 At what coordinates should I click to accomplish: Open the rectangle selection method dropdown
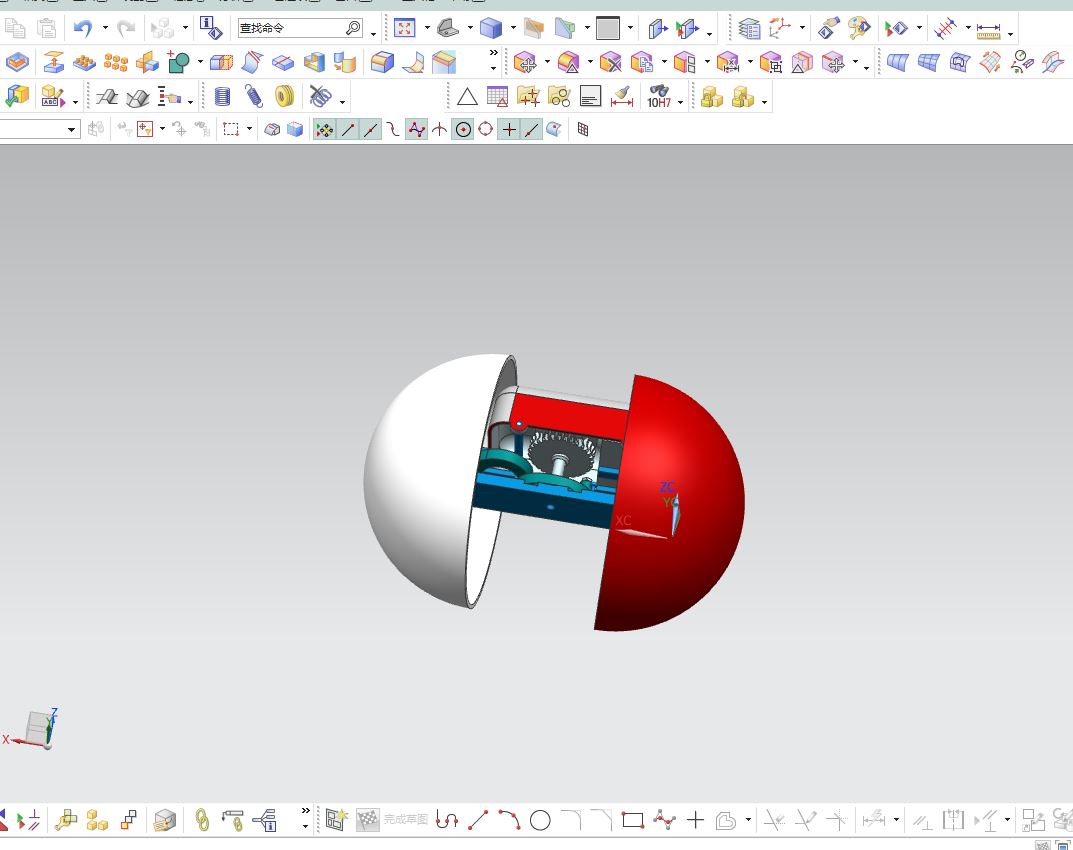click(x=249, y=129)
